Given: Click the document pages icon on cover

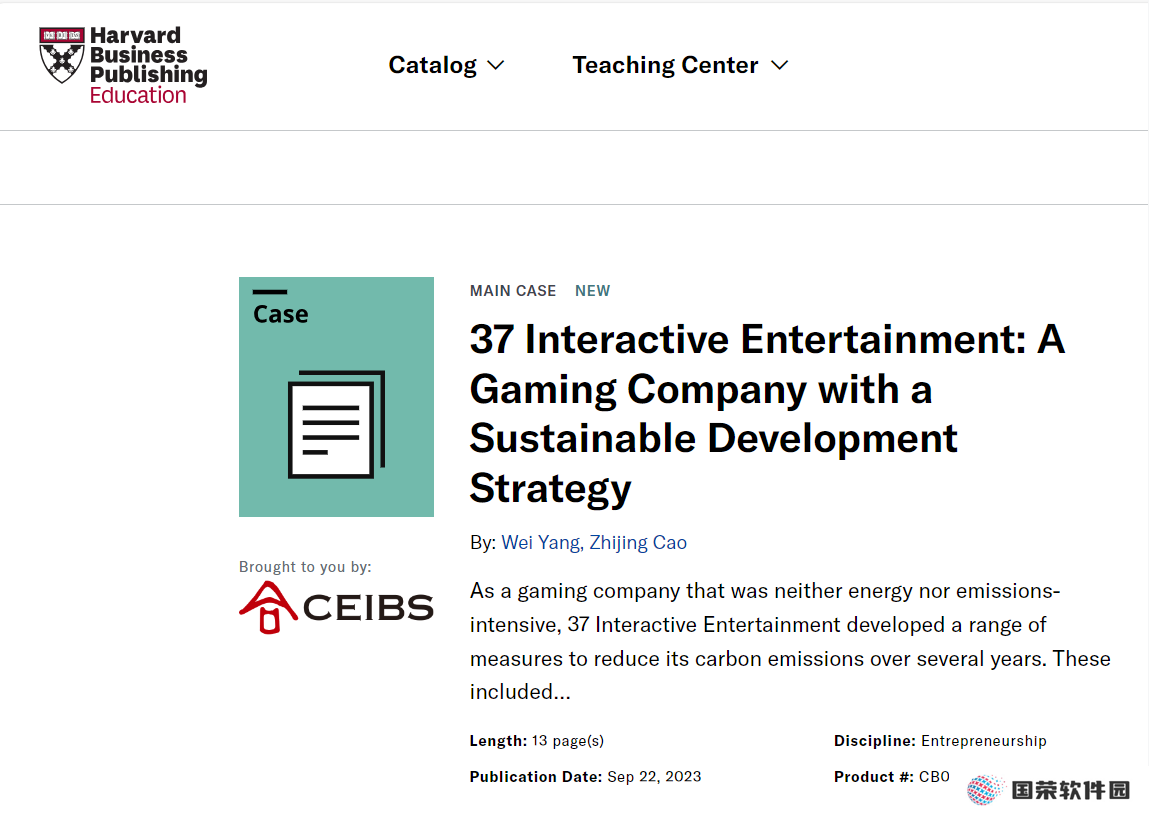Looking at the screenshot, I should 336,424.
